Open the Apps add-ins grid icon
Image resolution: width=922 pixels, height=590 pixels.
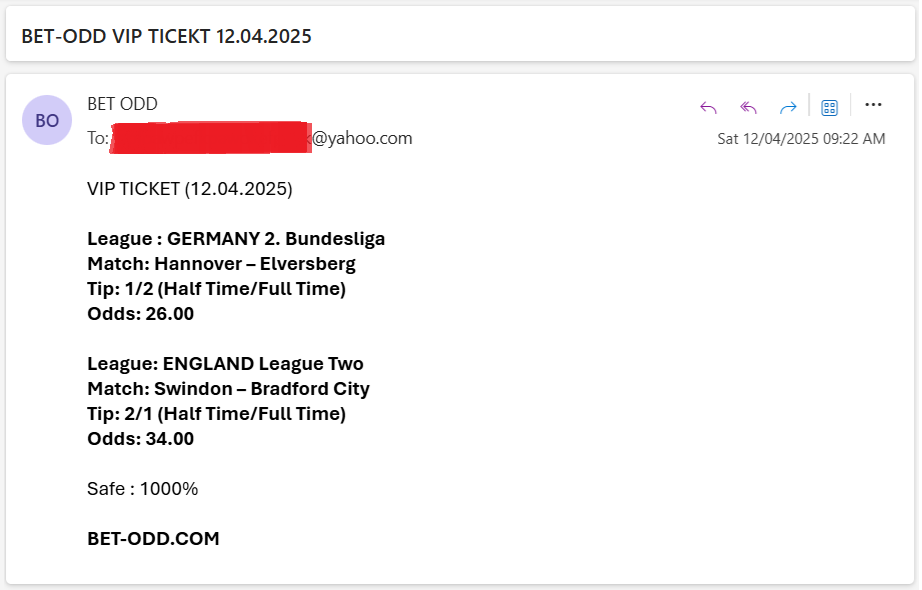(x=830, y=108)
